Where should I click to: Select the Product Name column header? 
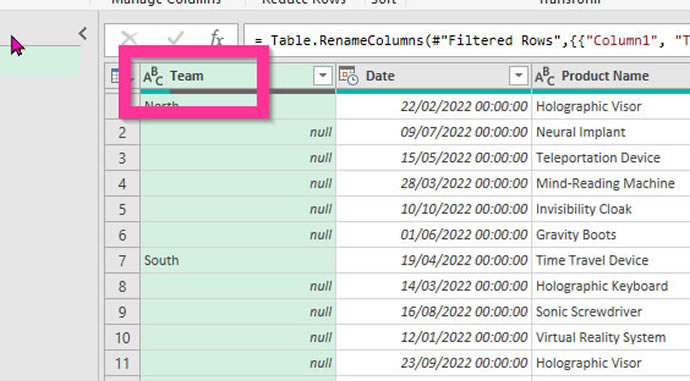point(611,76)
